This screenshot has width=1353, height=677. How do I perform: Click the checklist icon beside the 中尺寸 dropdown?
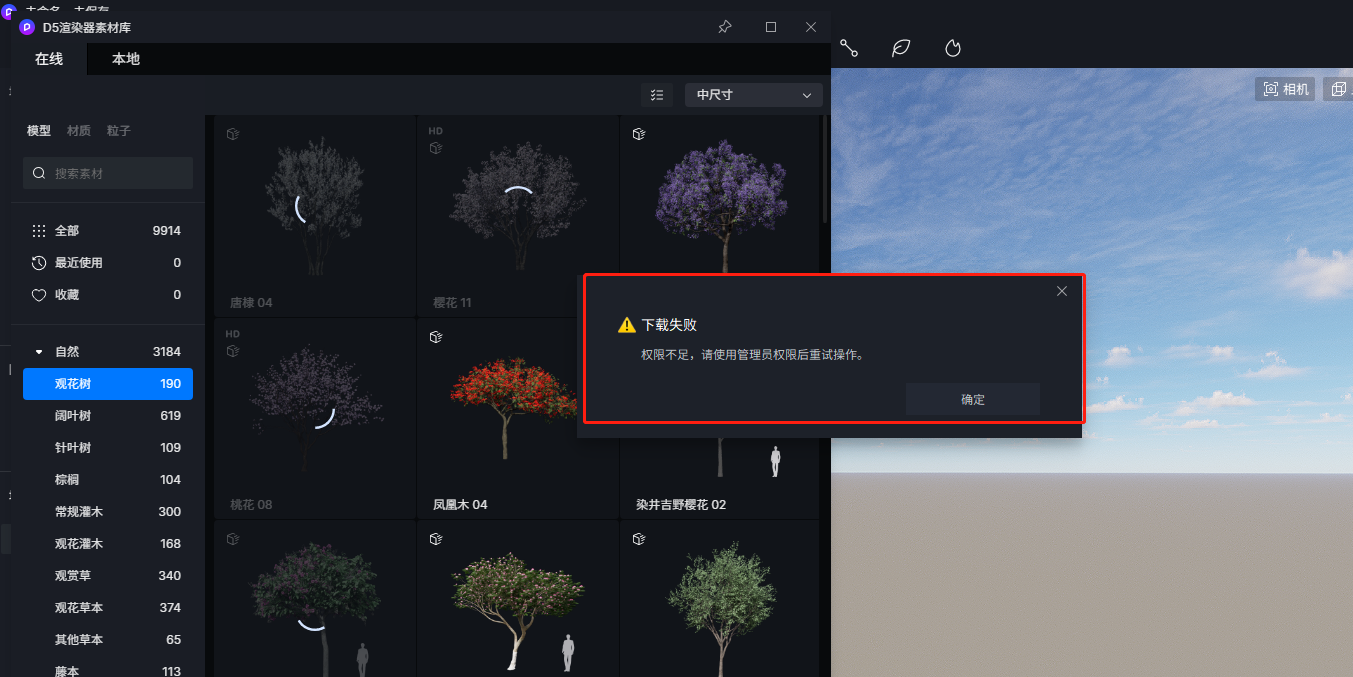(657, 95)
